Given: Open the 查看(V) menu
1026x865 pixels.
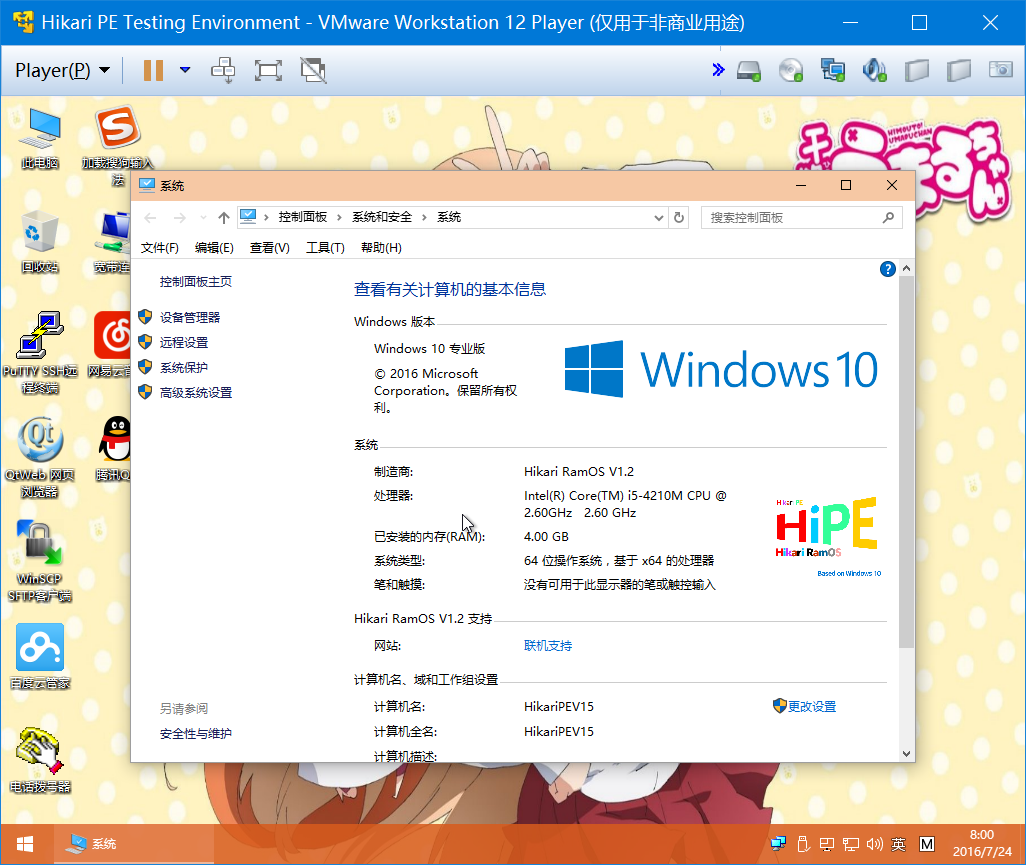Looking at the screenshot, I should tap(270, 247).
